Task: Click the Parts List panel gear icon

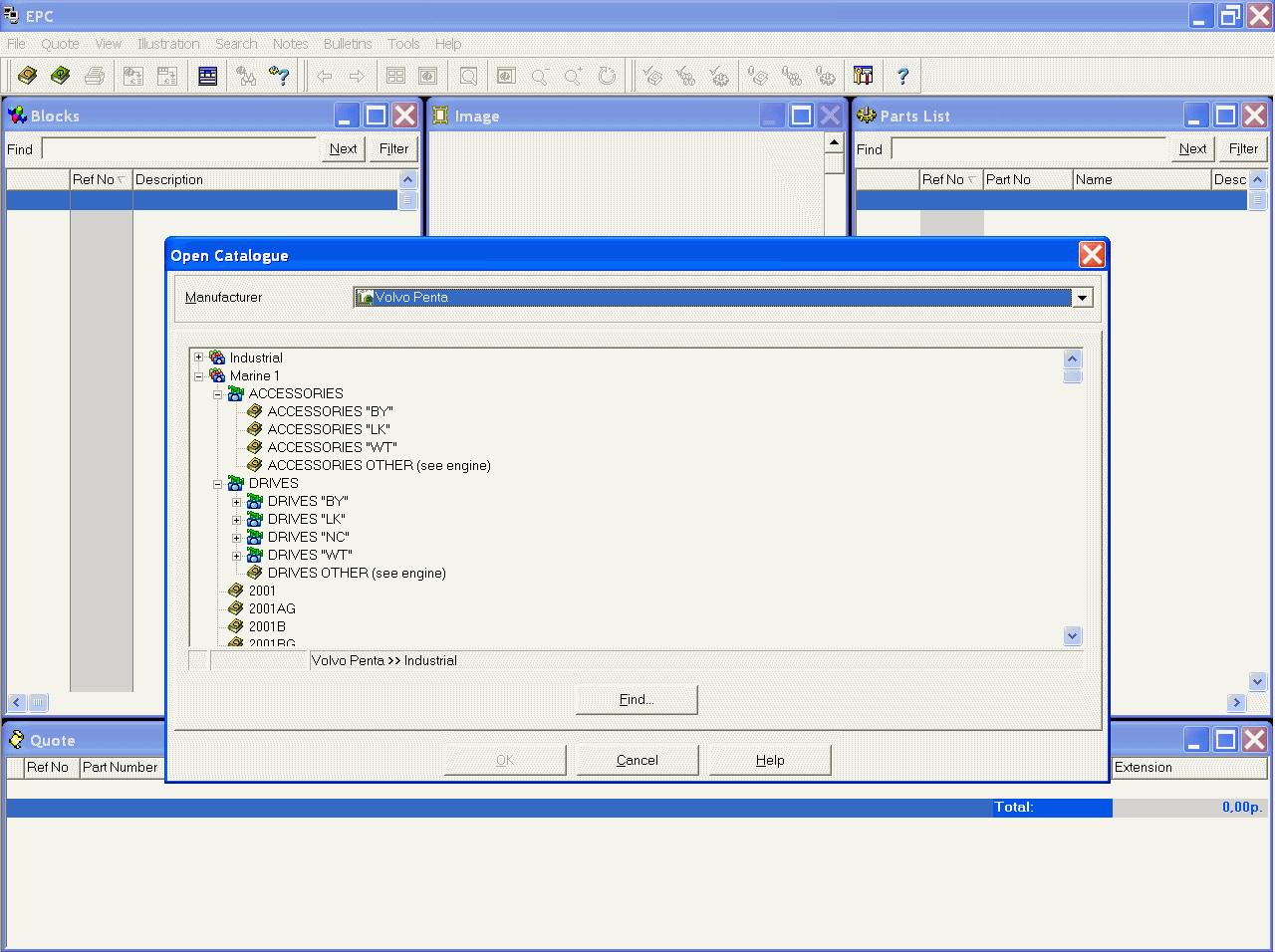Action: tap(867, 116)
